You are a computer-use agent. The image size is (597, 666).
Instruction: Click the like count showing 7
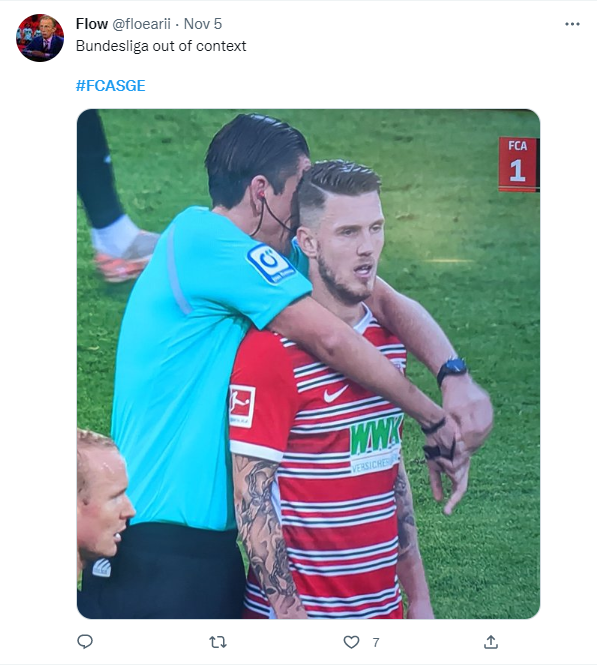pos(376,642)
